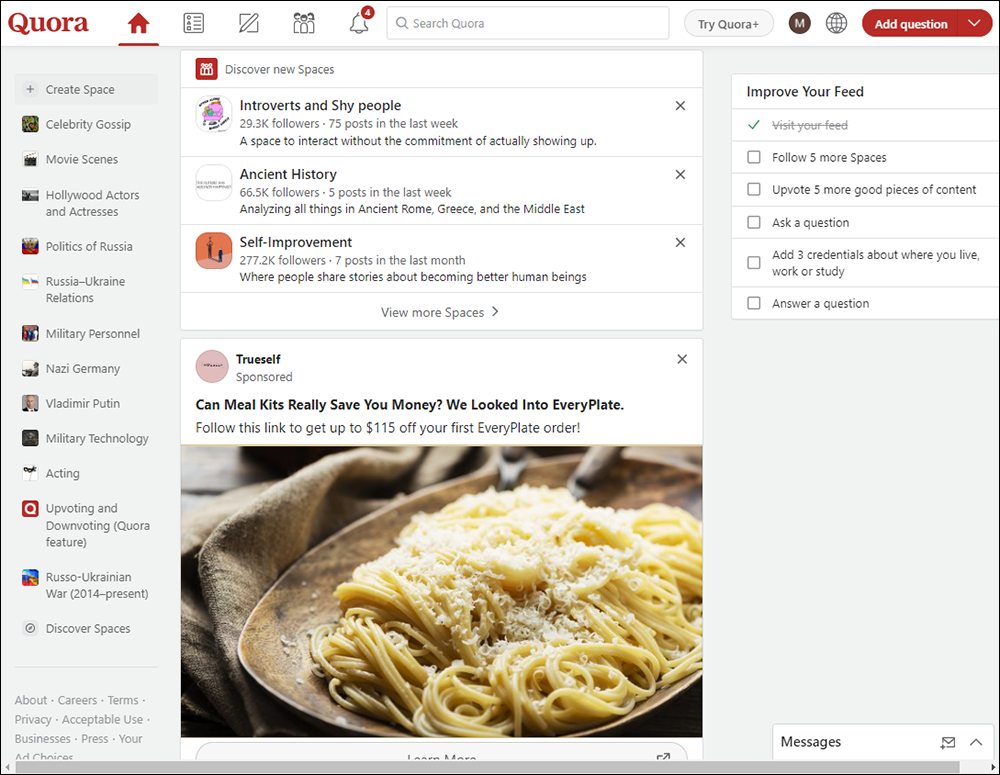Click the new message compose icon
The width and height of the screenshot is (1000, 775).
tap(948, 742)
